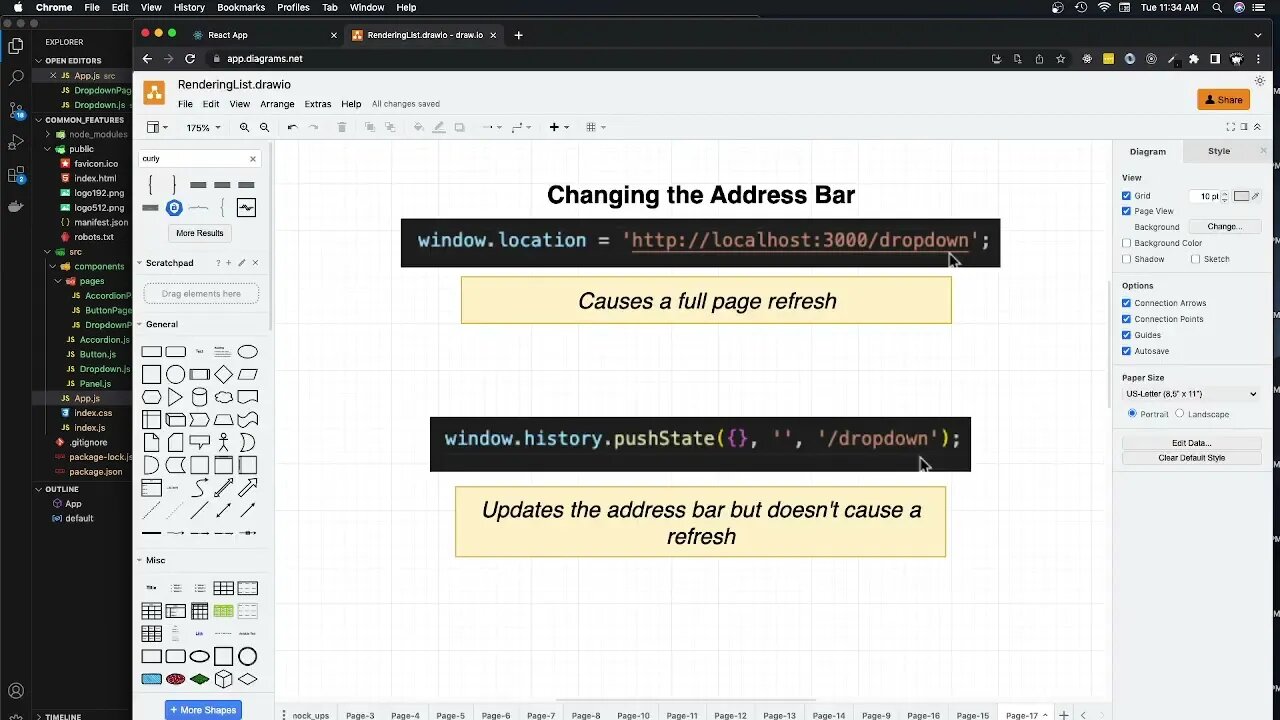Click the More Shapes button
The width and height of the screenshot is (1280, 720).
click(203, 710)
